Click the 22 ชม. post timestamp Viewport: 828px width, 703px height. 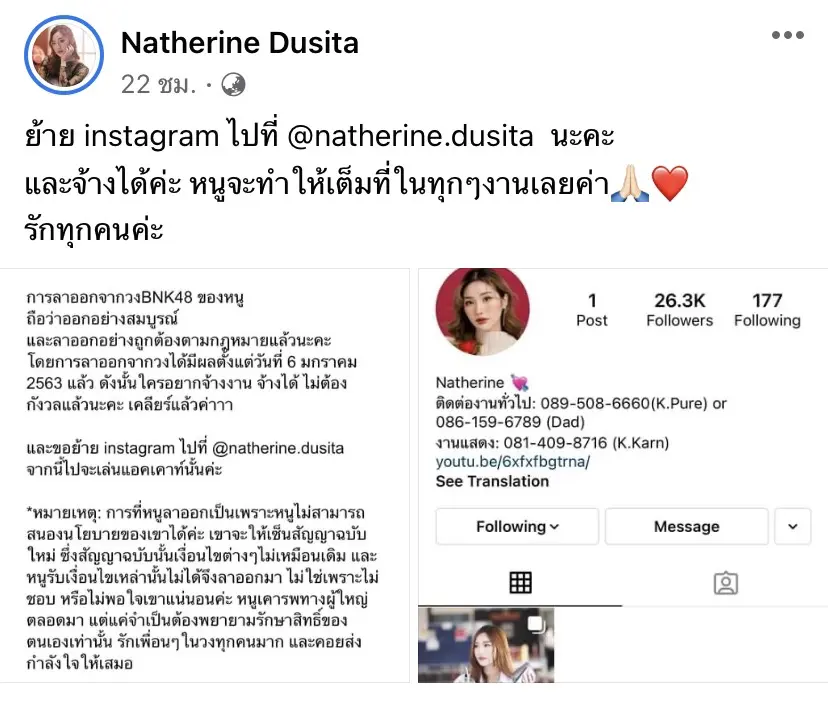pyautogui.click(x=158, y=85)
